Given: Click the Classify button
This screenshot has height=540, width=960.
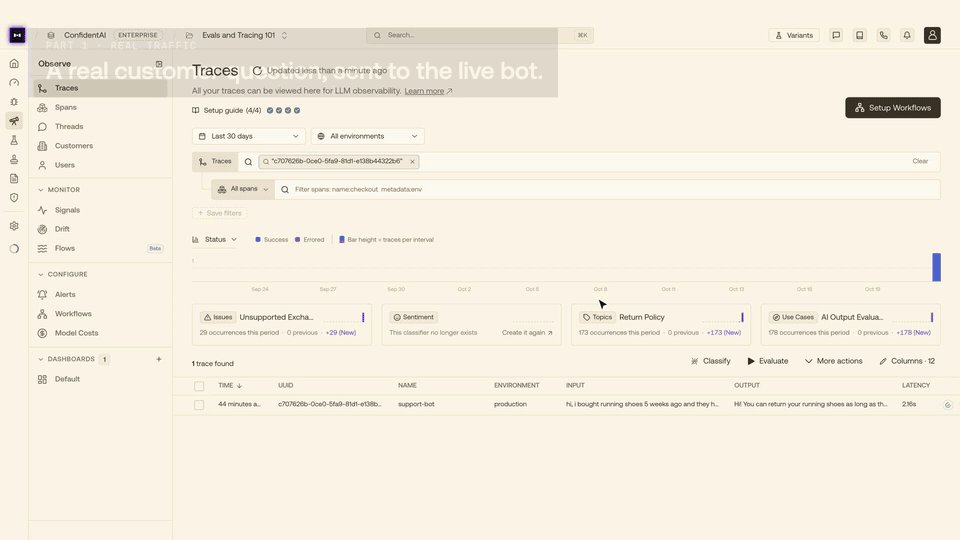Looking at the screenshot, I should point(710,361).
